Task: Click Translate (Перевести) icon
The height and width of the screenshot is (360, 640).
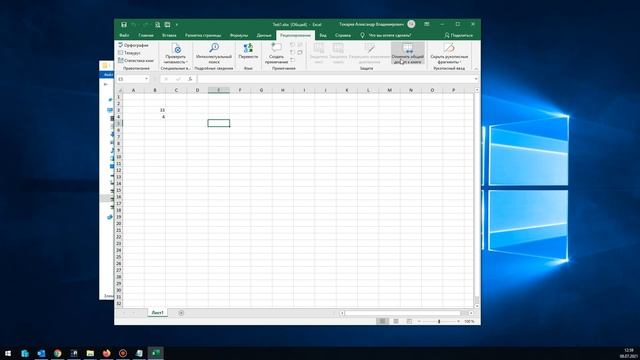Action: (248, 52)
